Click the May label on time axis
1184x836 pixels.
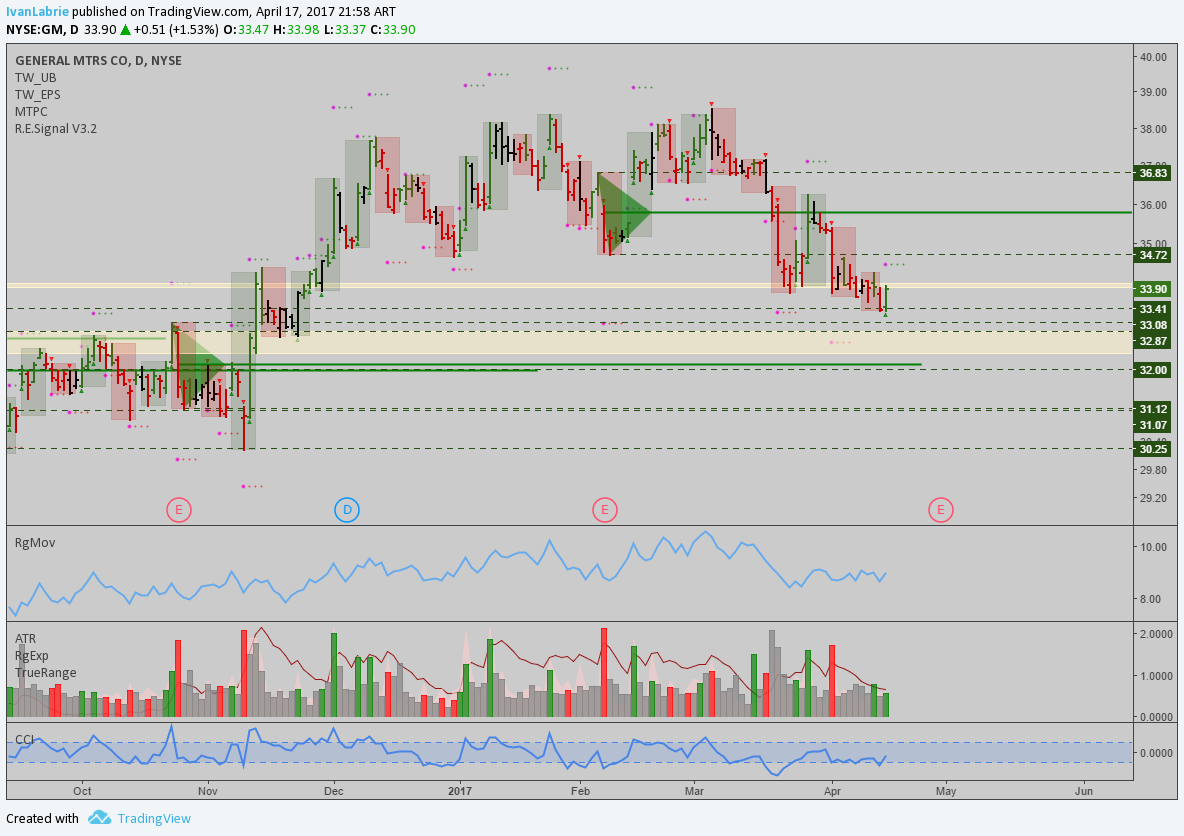946,791
